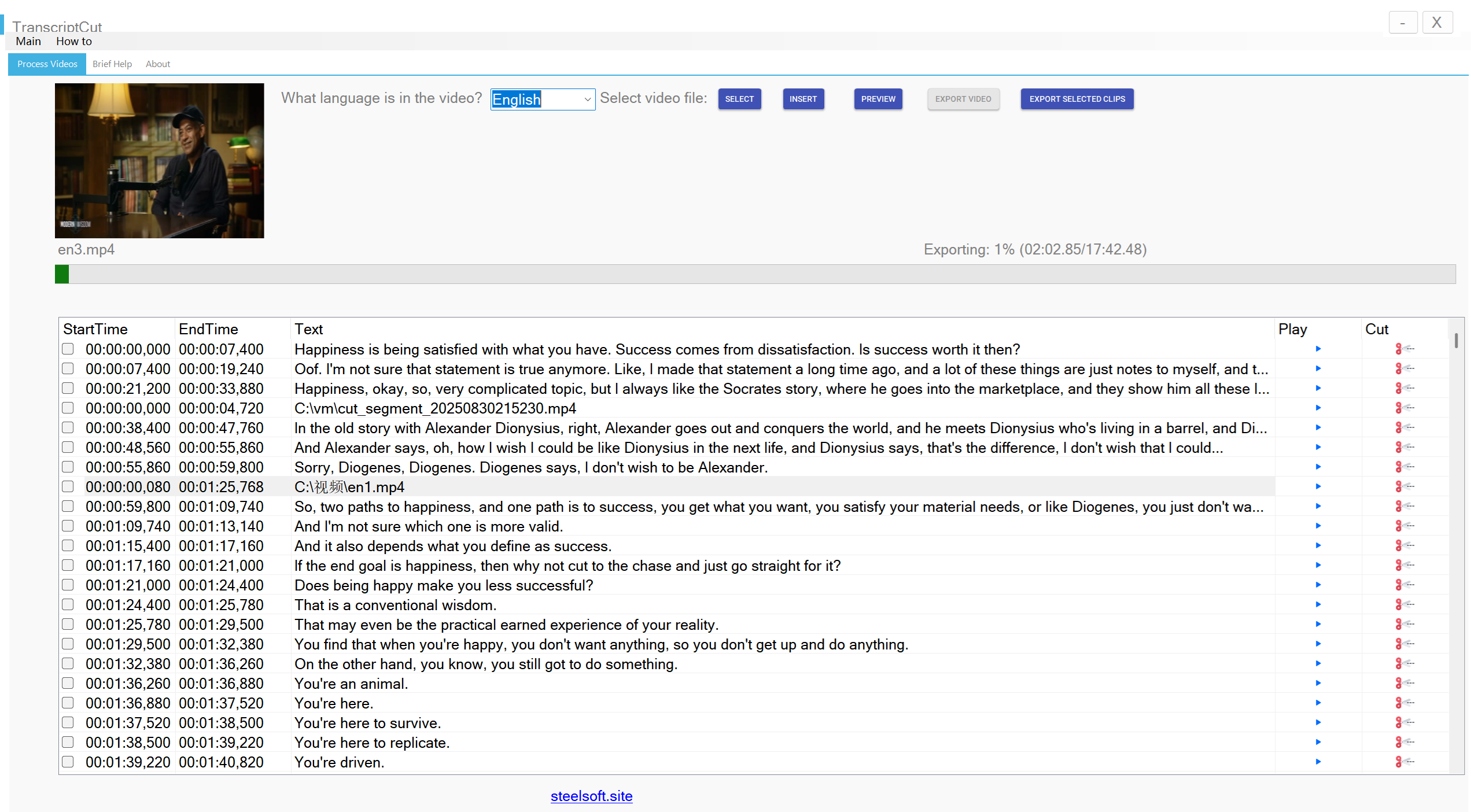Viewport: 1471px width, 812px height.
Task: Open the steelsoft.site link
Action: click(x=591, y=796)
